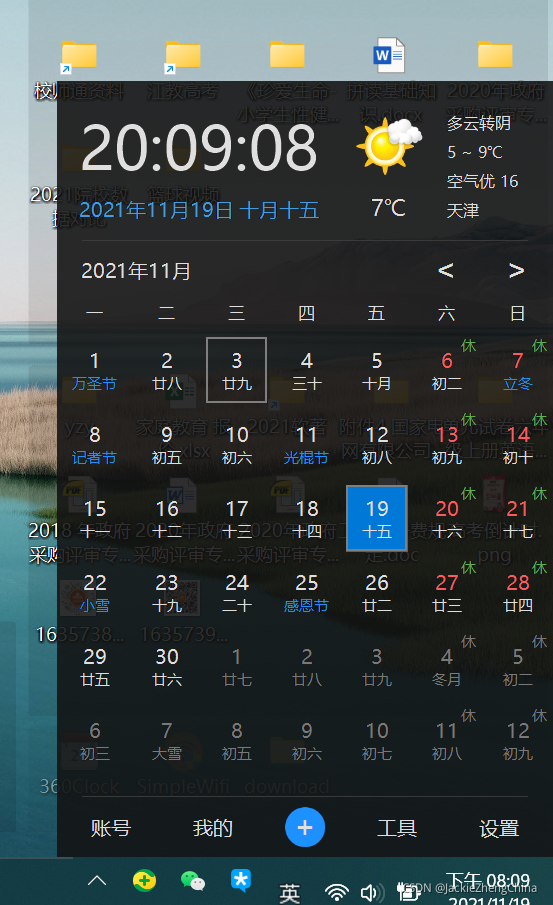Click the 多云转阴 weather text

pos(479,122)
